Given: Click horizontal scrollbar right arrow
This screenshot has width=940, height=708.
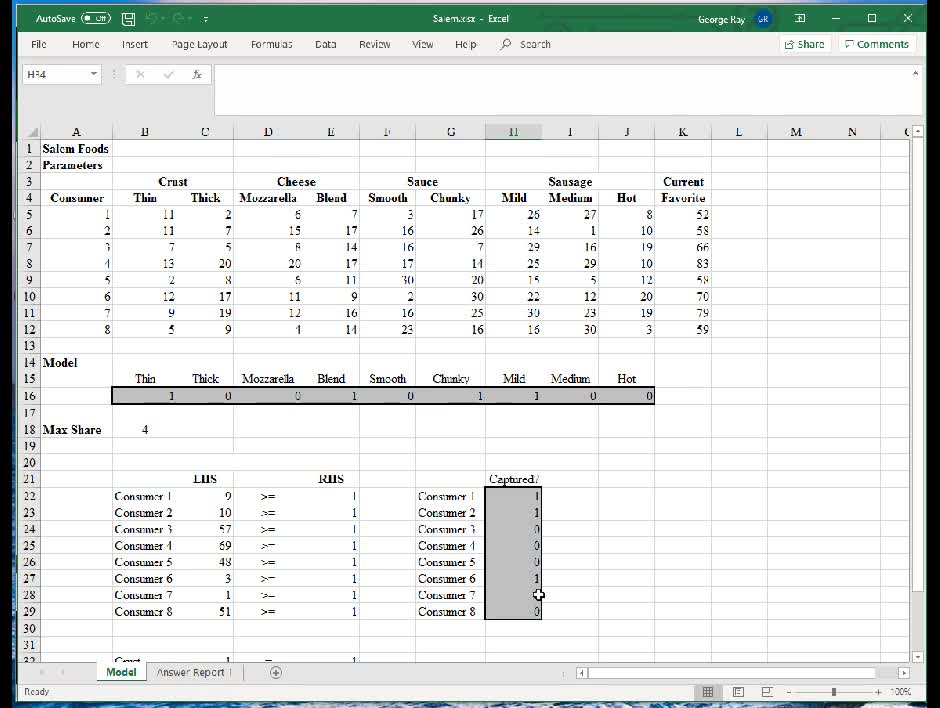Looking at the screenshot, I should click(x=904, y=673).
